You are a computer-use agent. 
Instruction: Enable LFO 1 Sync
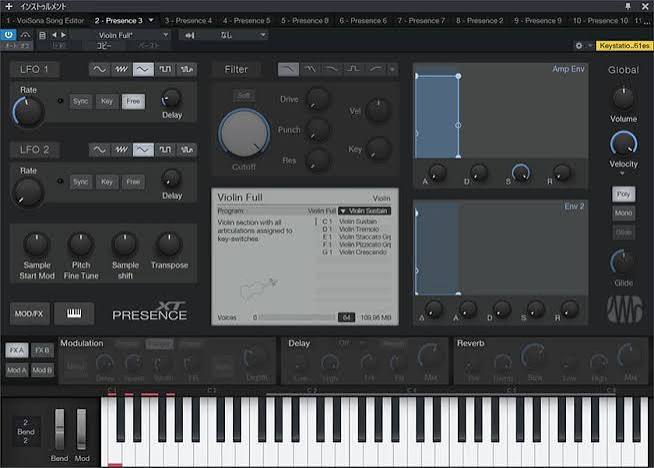(x=80, y=101)
